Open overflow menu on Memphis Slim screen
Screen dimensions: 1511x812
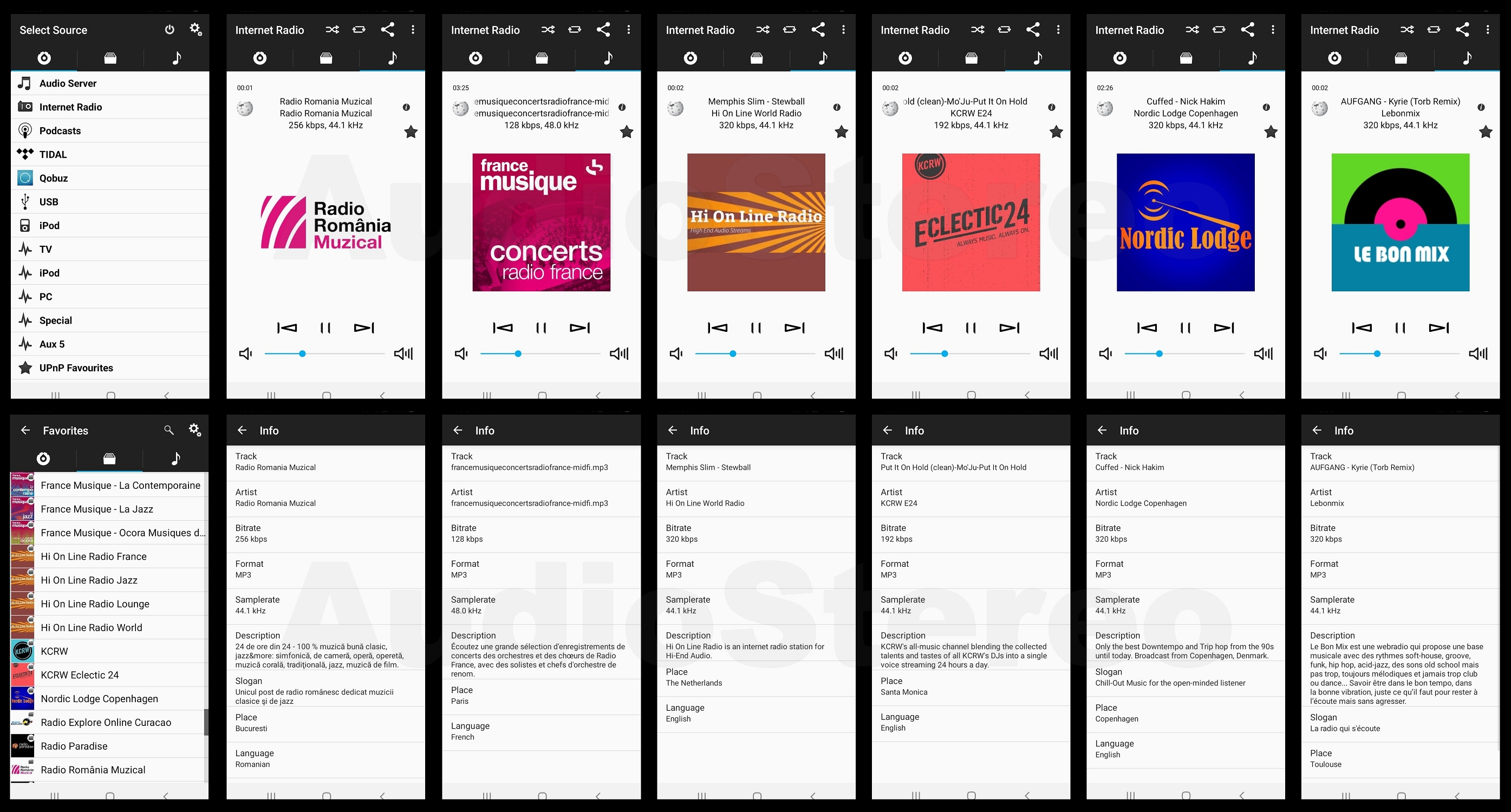click(843, 29)
